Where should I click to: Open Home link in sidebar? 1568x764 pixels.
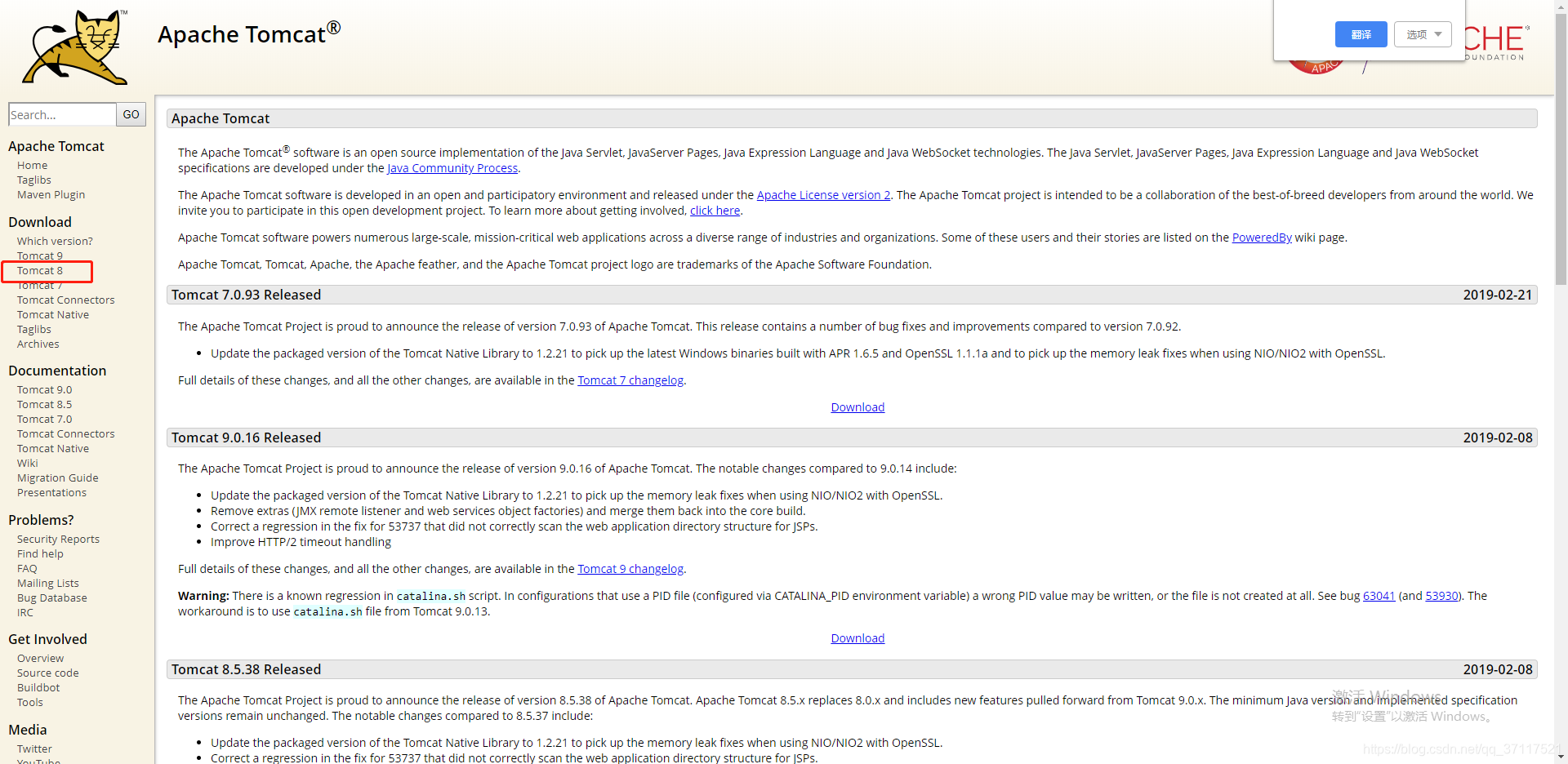[32, 165]
